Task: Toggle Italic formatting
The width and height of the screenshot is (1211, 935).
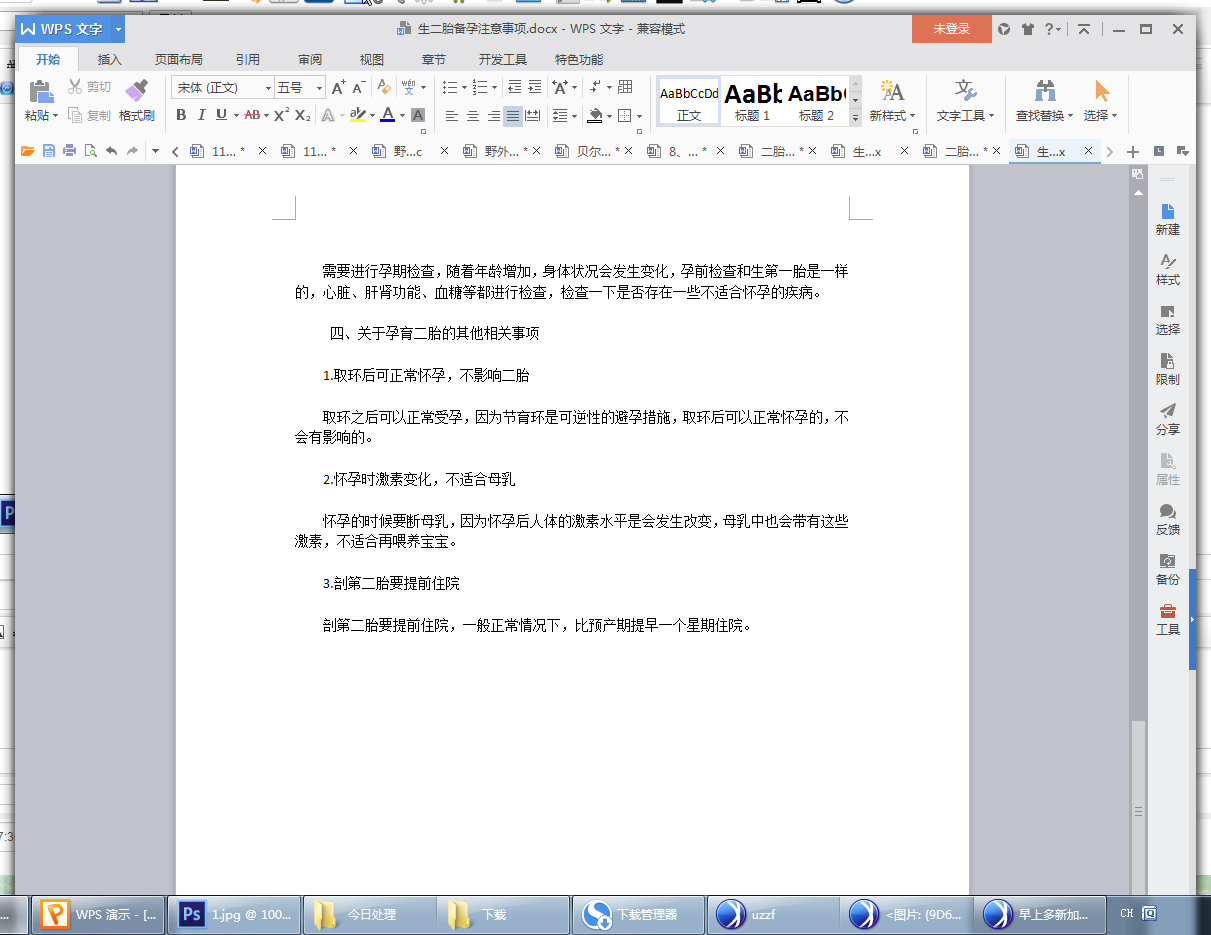Action: point(201,115)
